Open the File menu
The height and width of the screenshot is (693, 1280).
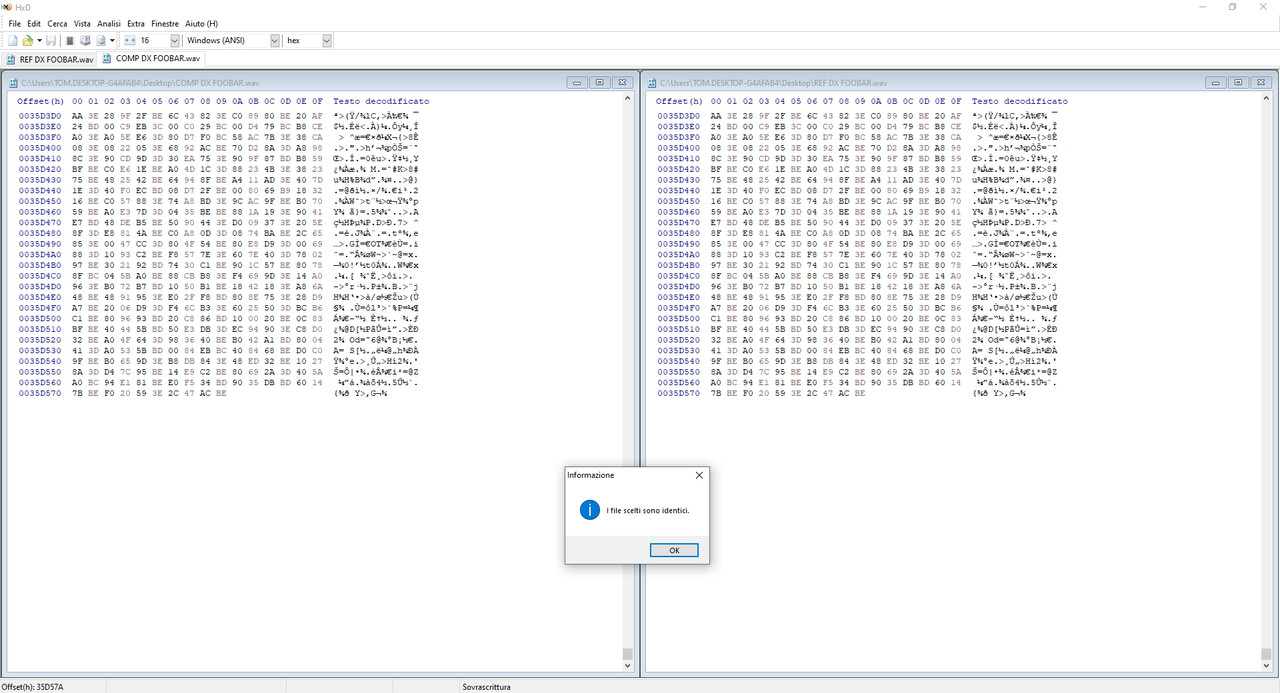click(14, 23)
